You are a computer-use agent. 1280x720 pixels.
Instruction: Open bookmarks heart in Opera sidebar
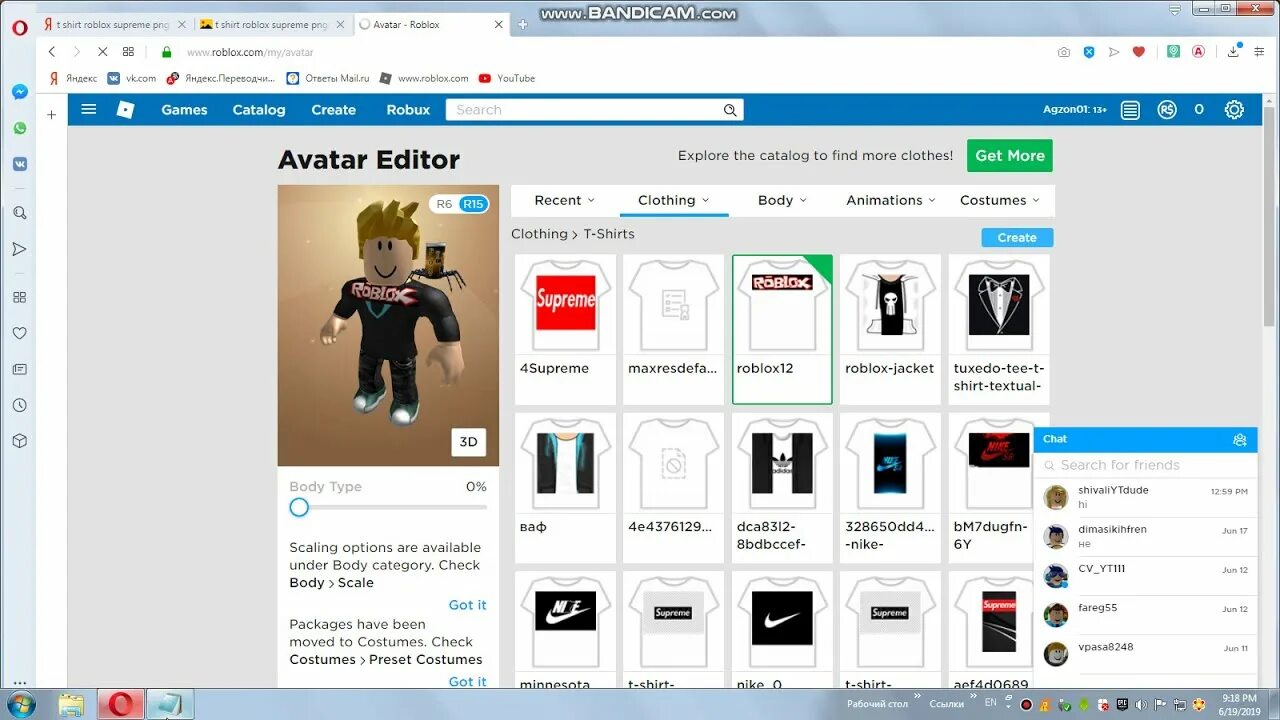(x=19, y=333)
